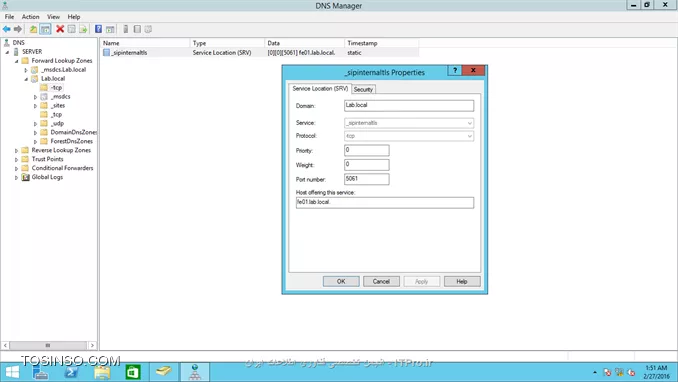Click the Help button in the dialog
Viewport: 678px width, 382px height.
point(462,281)
